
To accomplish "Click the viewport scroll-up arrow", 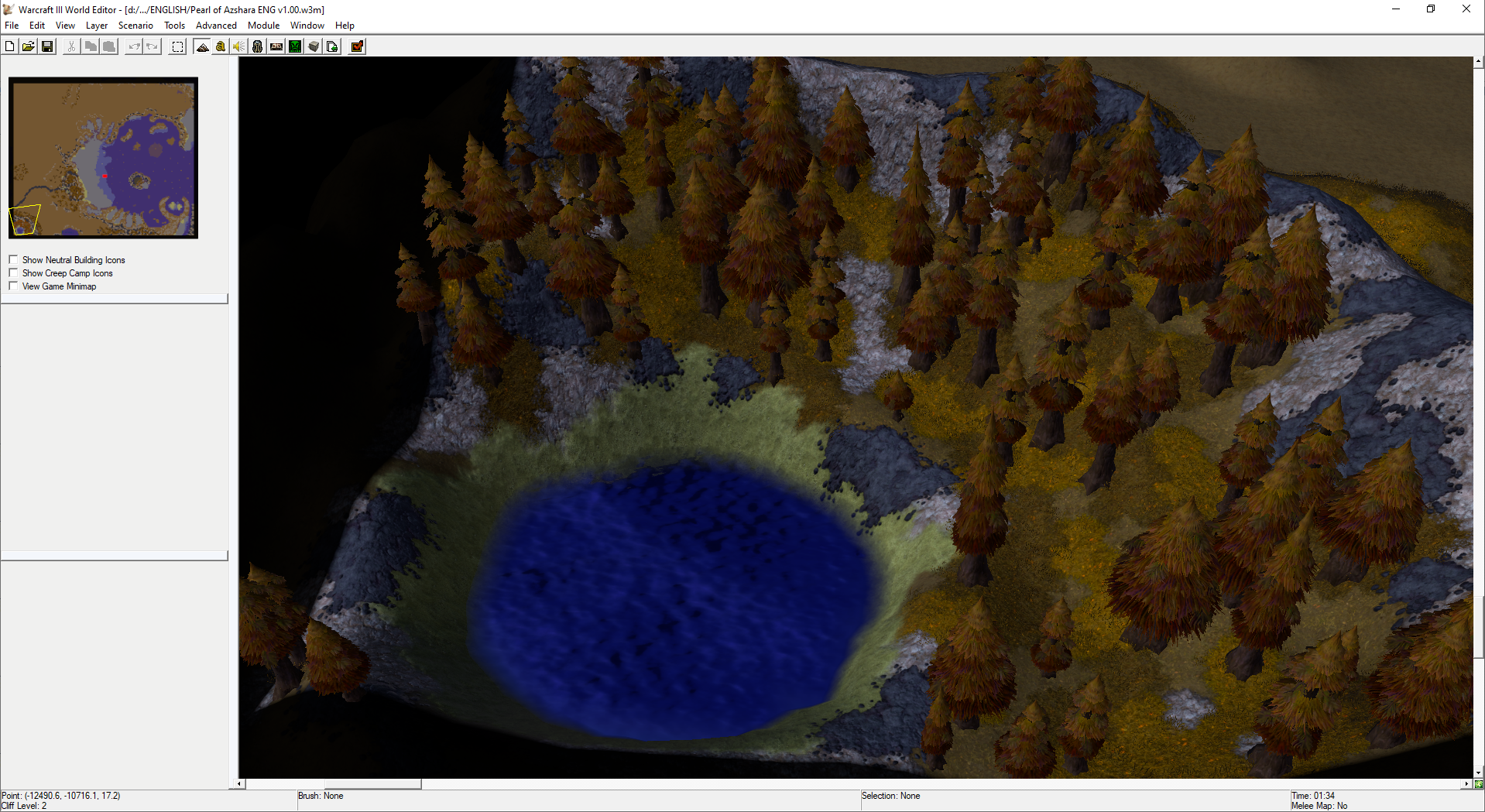I will (x=1479, y=61).
